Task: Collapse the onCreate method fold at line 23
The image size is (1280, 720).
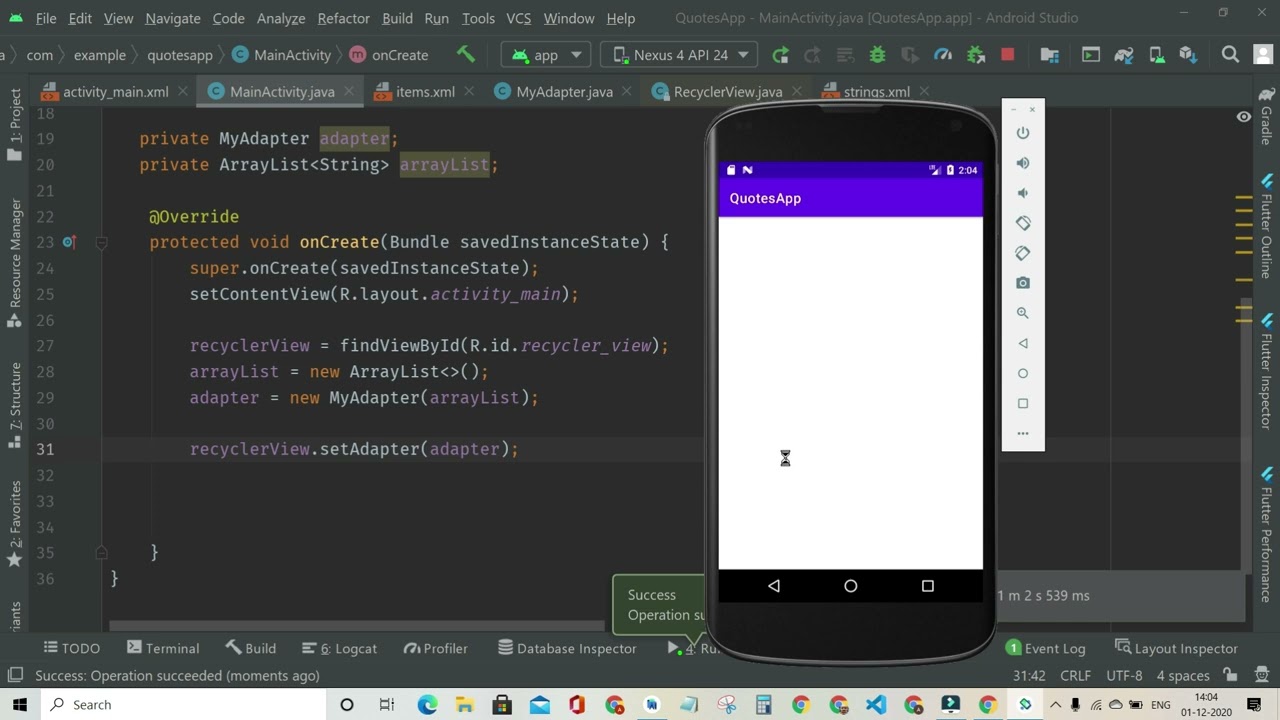Action: coord(101,242)
